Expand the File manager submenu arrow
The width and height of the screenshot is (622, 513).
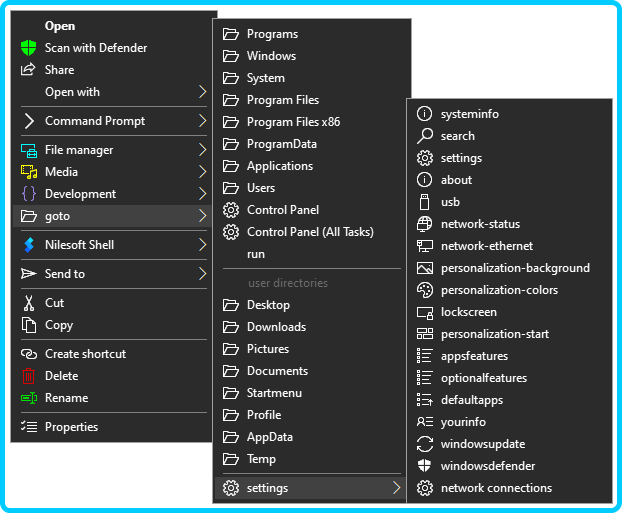coord(203,150)
